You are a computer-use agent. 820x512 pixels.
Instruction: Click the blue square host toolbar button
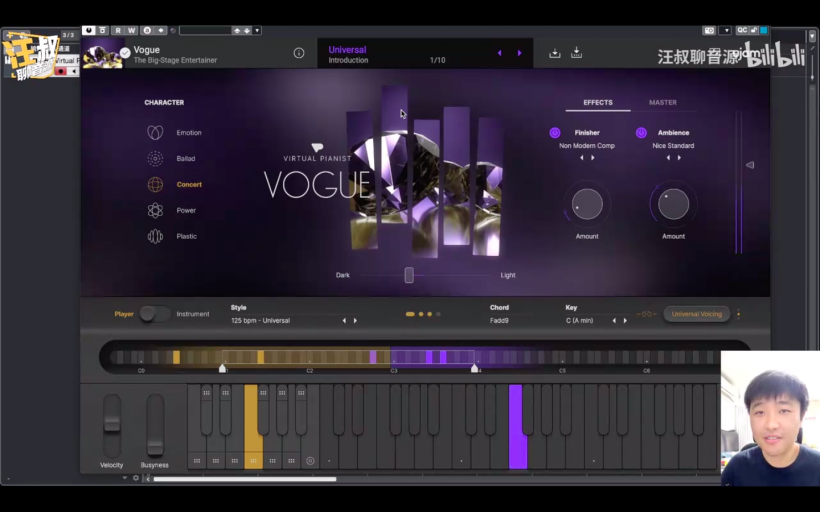coord(764,30)
